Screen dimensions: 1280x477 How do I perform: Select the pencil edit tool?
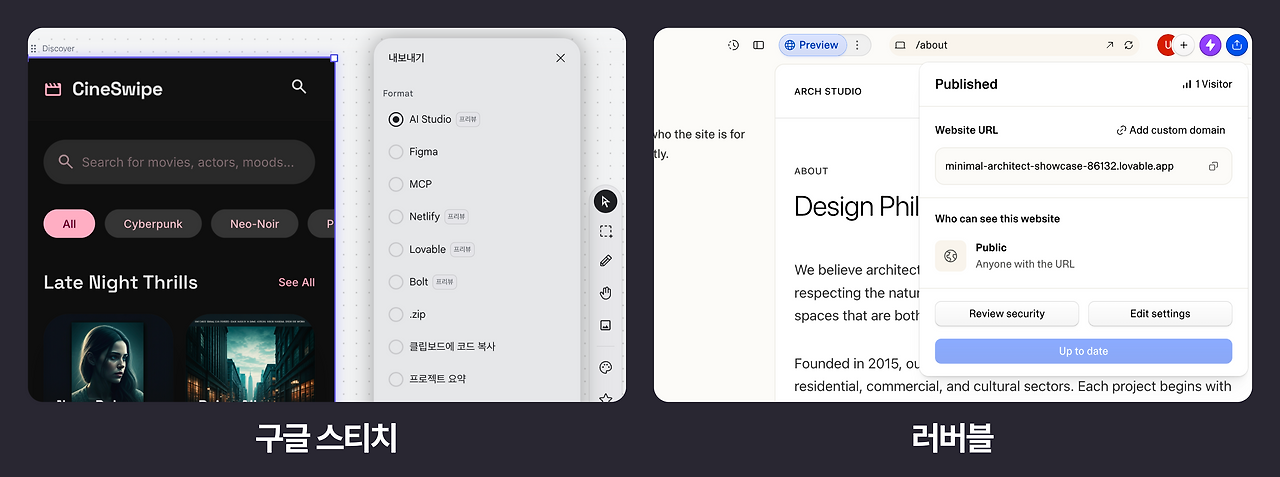[605, 261]
